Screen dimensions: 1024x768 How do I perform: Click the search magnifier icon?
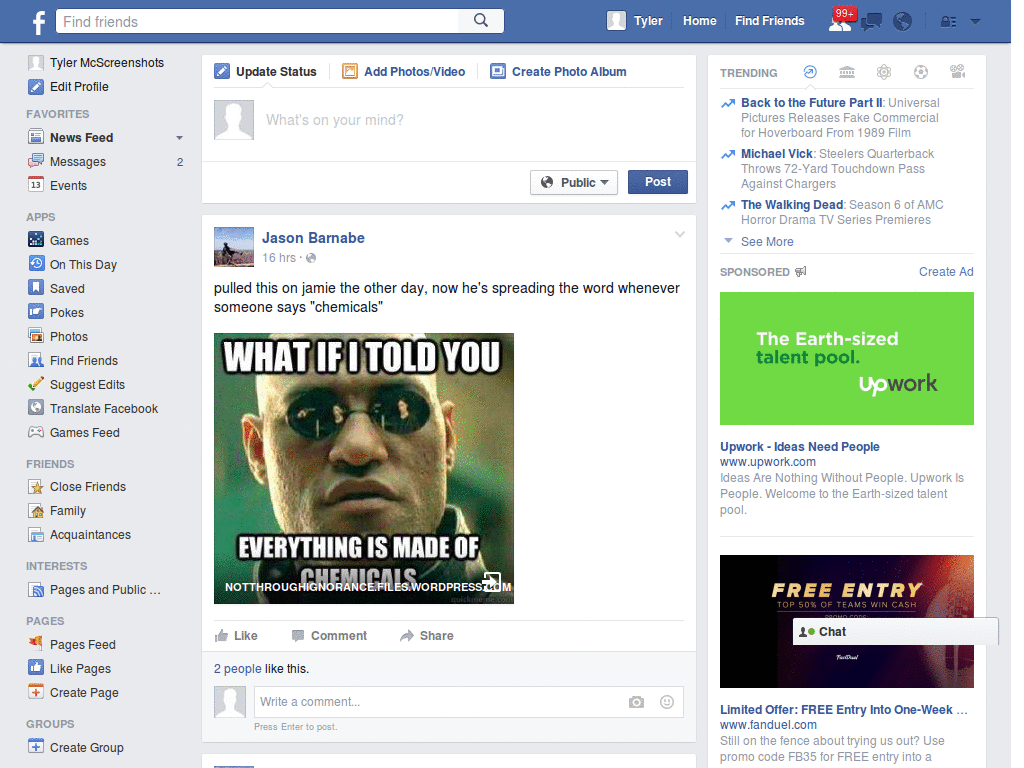(481, 21)
